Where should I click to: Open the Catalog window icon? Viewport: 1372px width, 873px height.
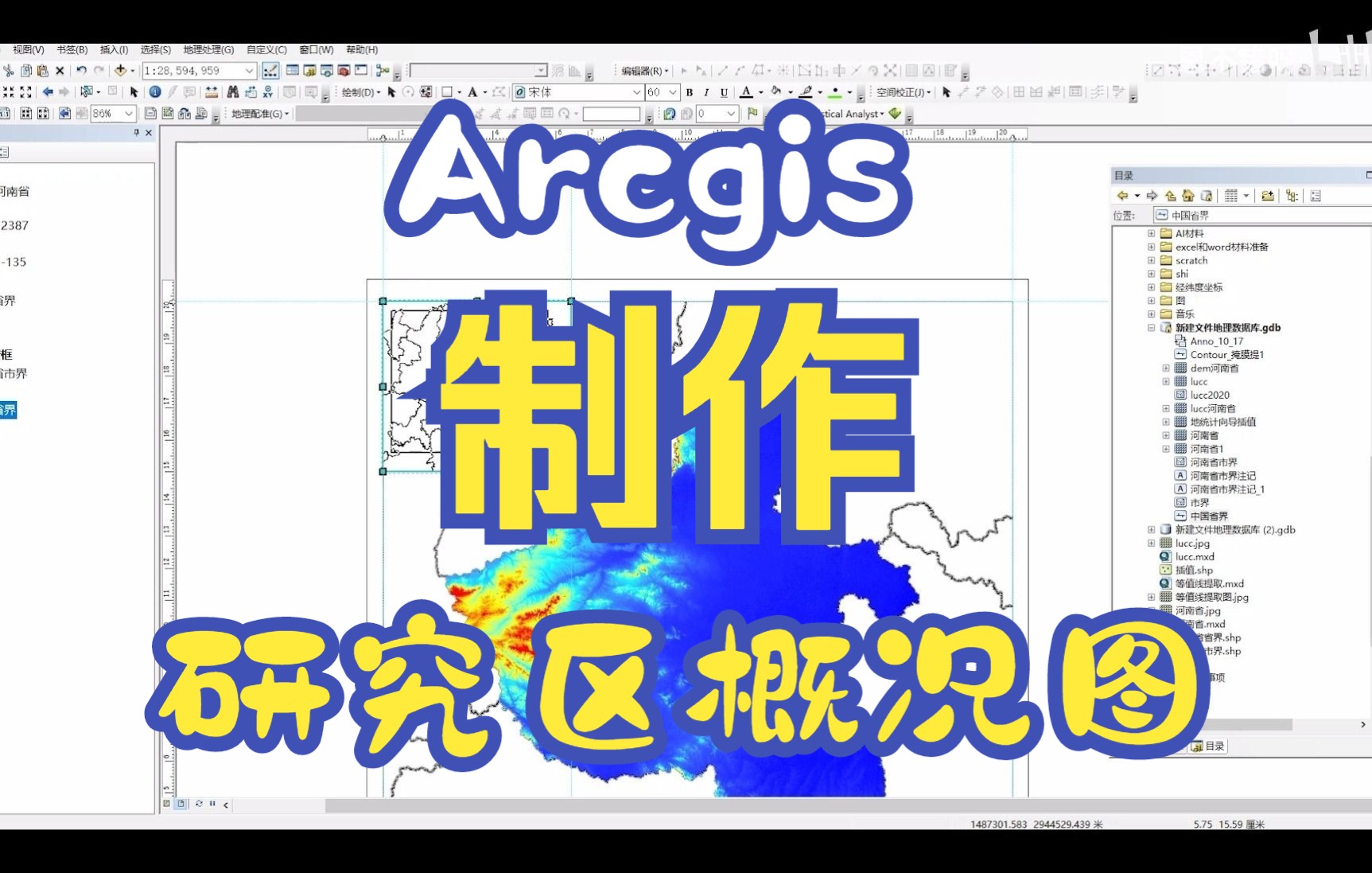coord(309,71)
